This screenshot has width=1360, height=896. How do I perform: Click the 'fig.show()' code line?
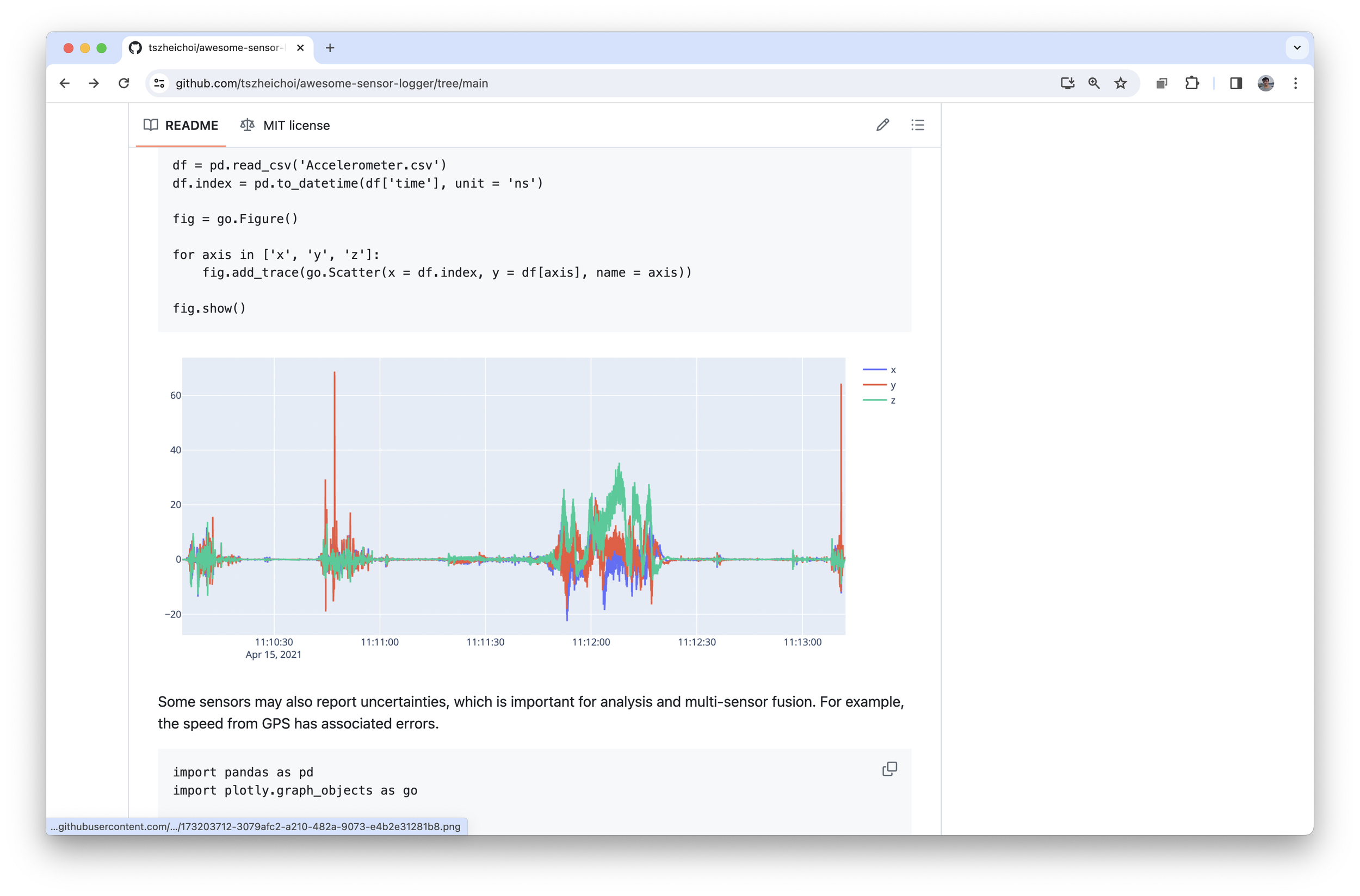[x=209, y=308]
